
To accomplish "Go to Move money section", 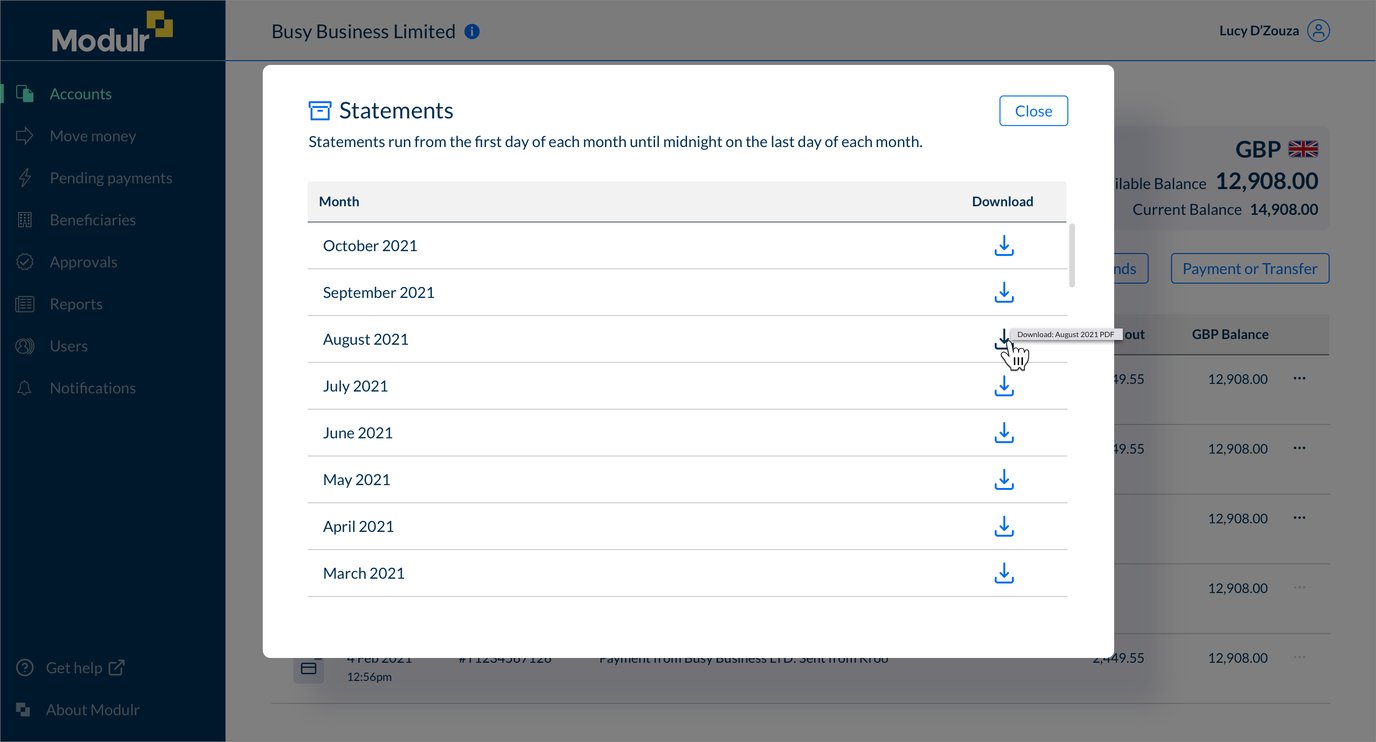I will (x=92, y=136).
